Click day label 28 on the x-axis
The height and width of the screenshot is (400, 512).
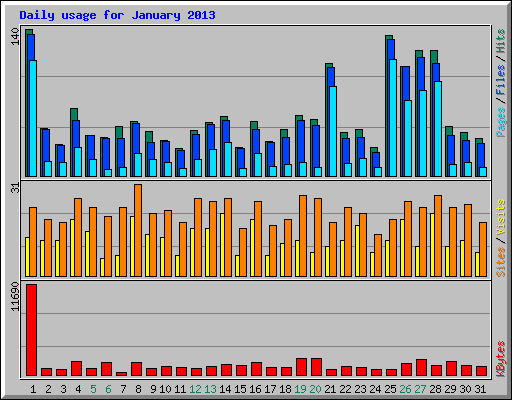pos(435,389)
